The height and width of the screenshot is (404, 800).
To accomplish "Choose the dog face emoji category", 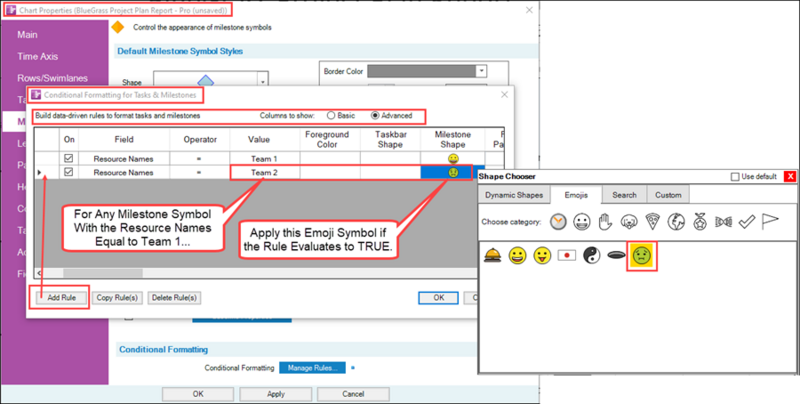I will 629,221.
